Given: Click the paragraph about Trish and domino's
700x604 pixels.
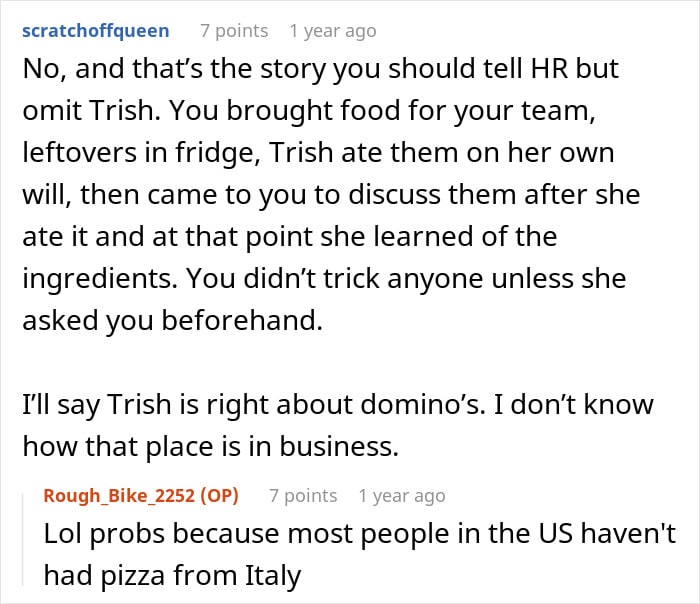Looking at the screenshot, I should pos(338,425).
